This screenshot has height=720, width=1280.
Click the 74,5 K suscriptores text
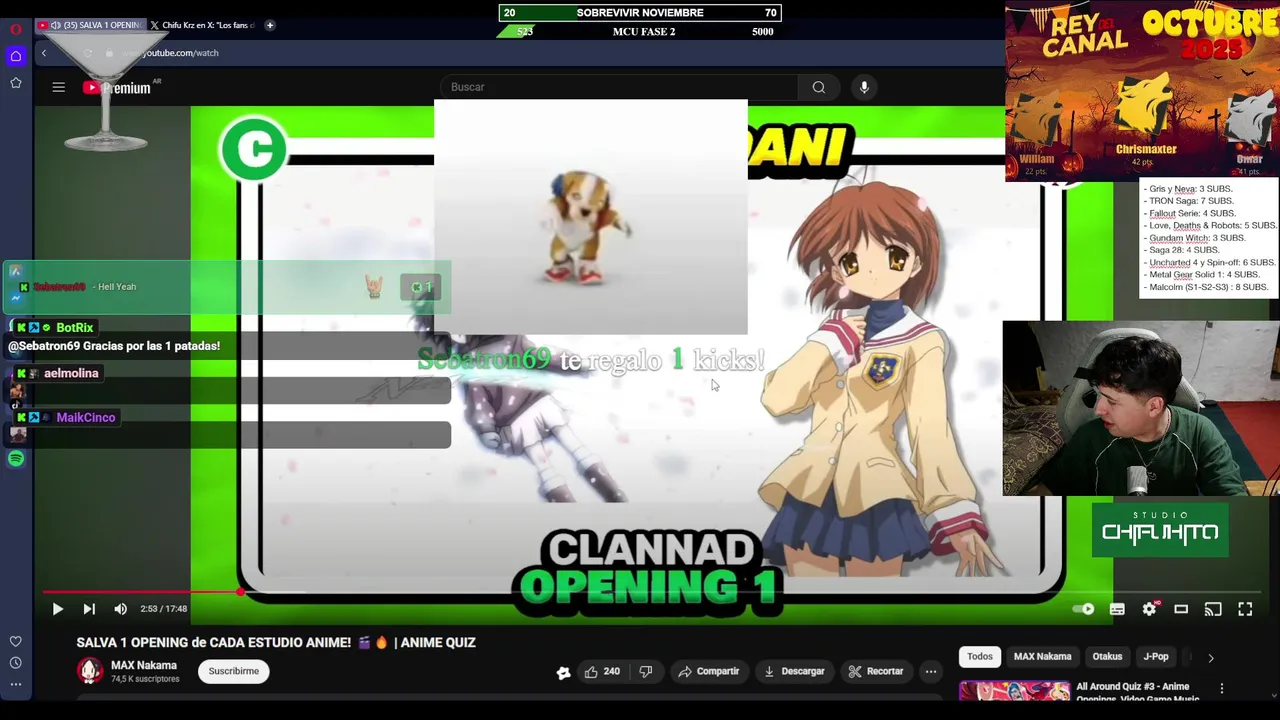145,679
